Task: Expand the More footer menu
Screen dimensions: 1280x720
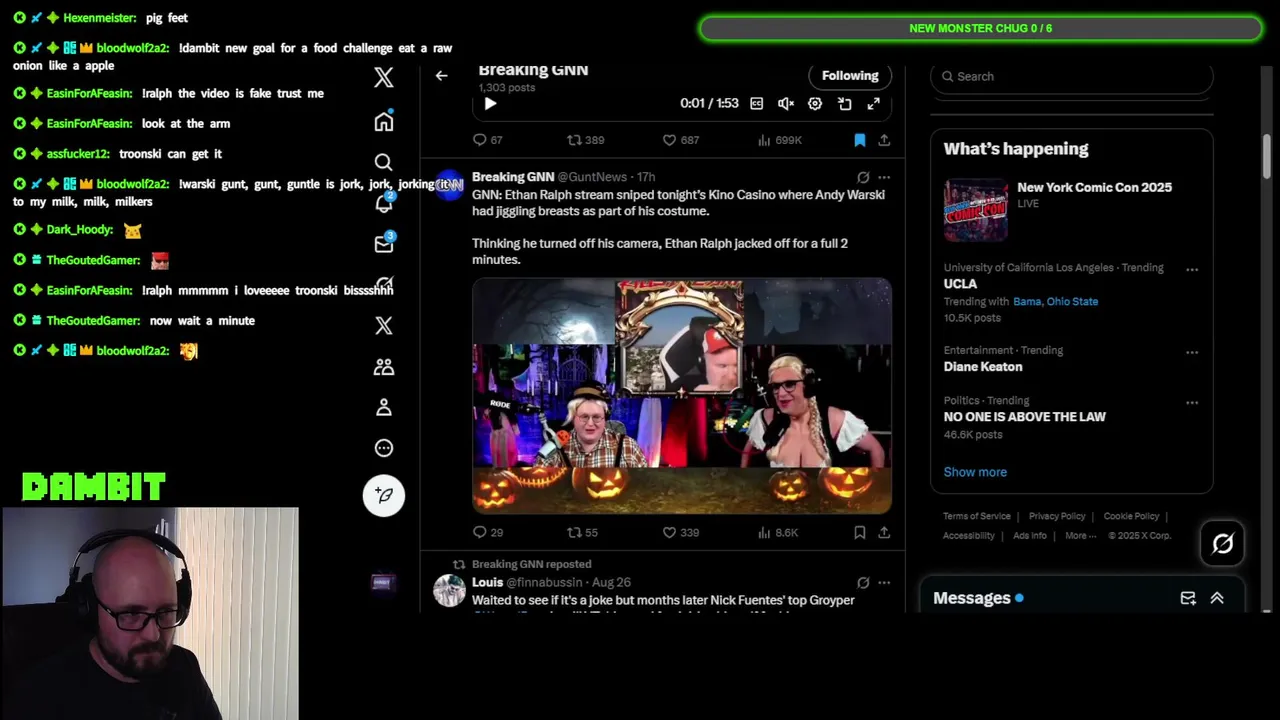Action: coord(1079,536)
